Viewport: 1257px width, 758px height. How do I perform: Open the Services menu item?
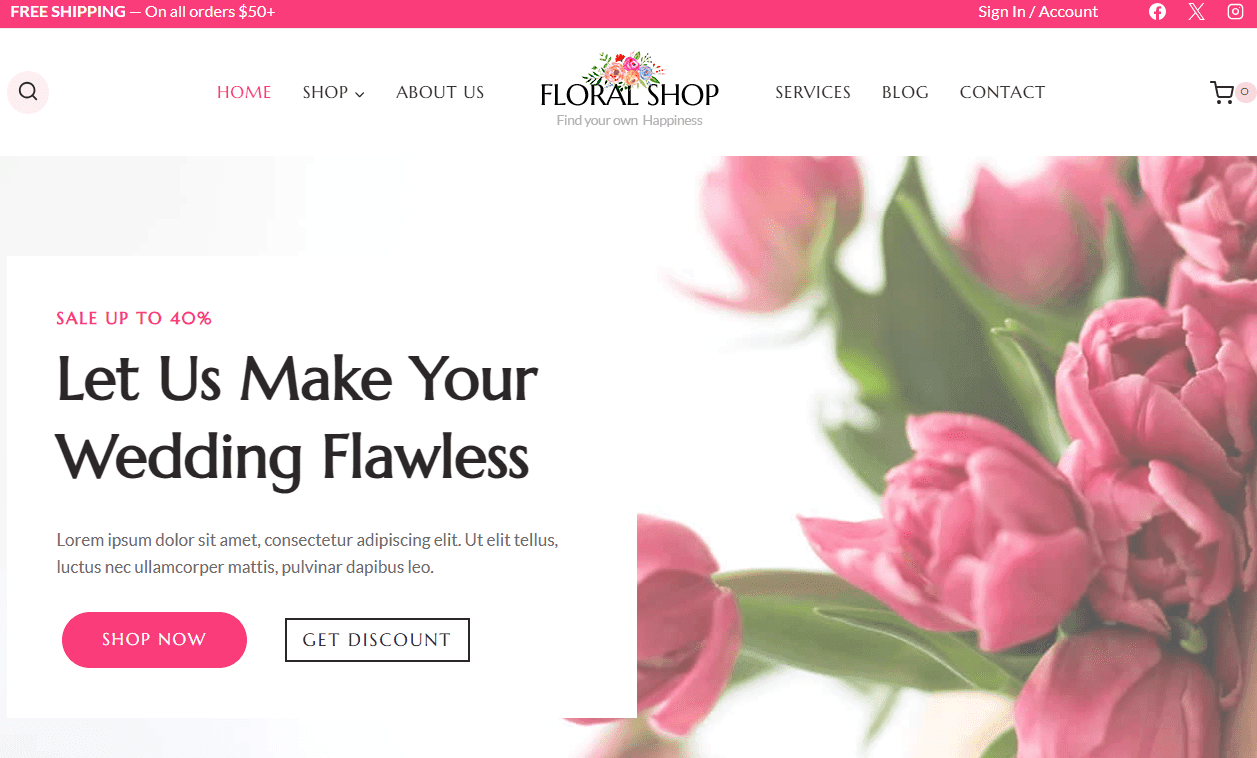(813, 92)
